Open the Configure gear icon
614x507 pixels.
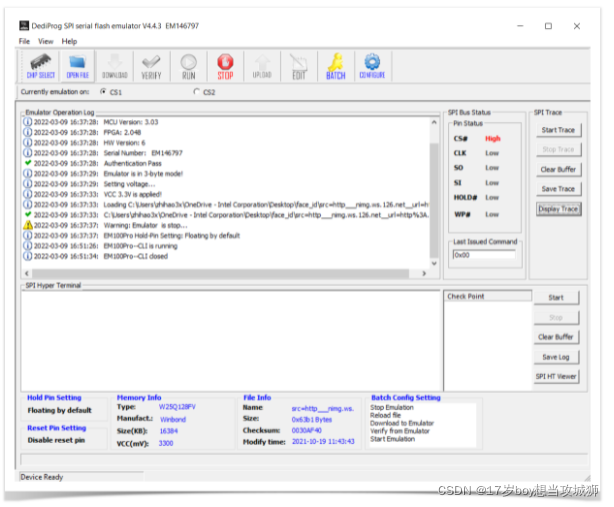pyautogui.click(x=372, y=66)
